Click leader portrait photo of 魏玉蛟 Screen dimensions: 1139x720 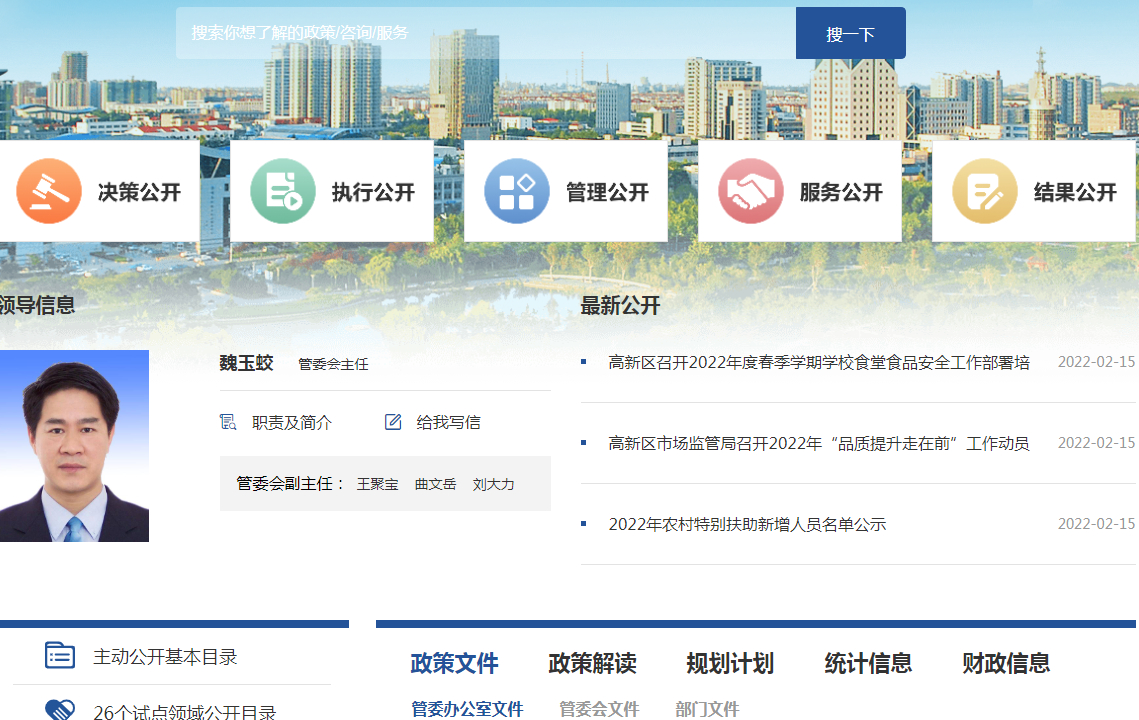(74, 446)
